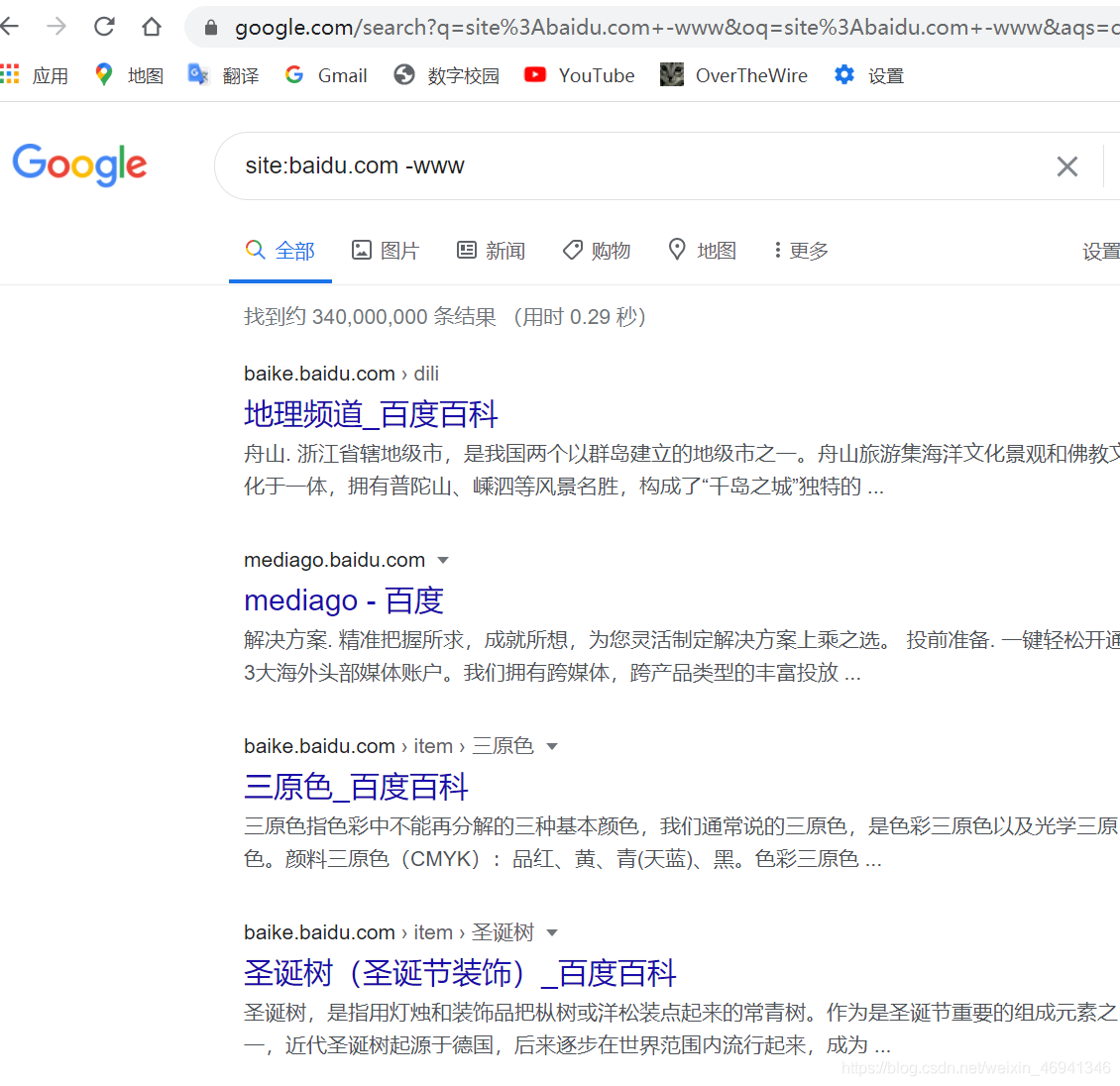The height and width of the screenshot is (1086, 1120).
Task: Open the mediago - 百度 result
Action: 344,600
